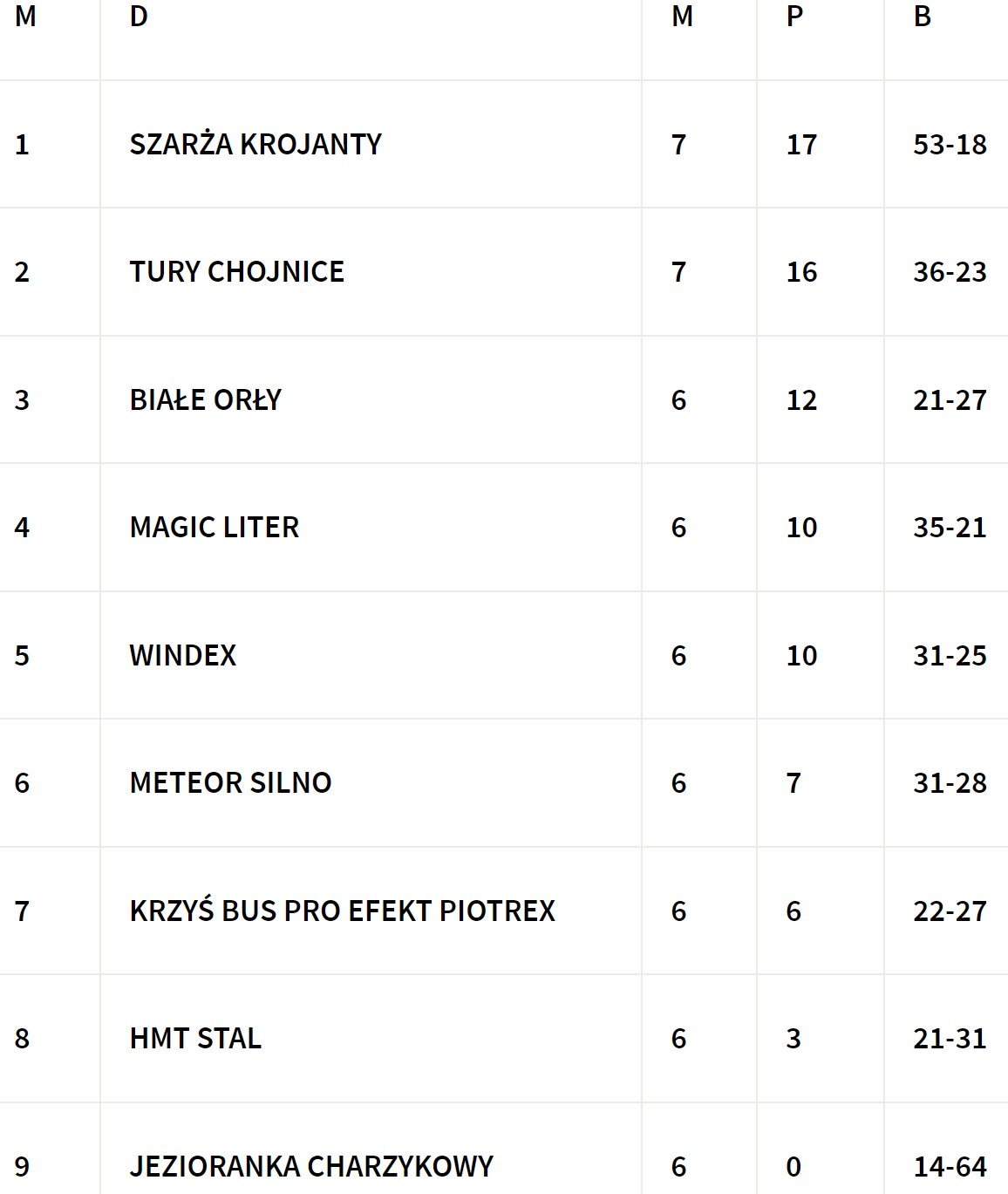Click KRZYŚ BUS PRO EFEKT PIOTREX
Image resolution: width=1008 pixels, height=1194 pixels.
pos(342,911)
